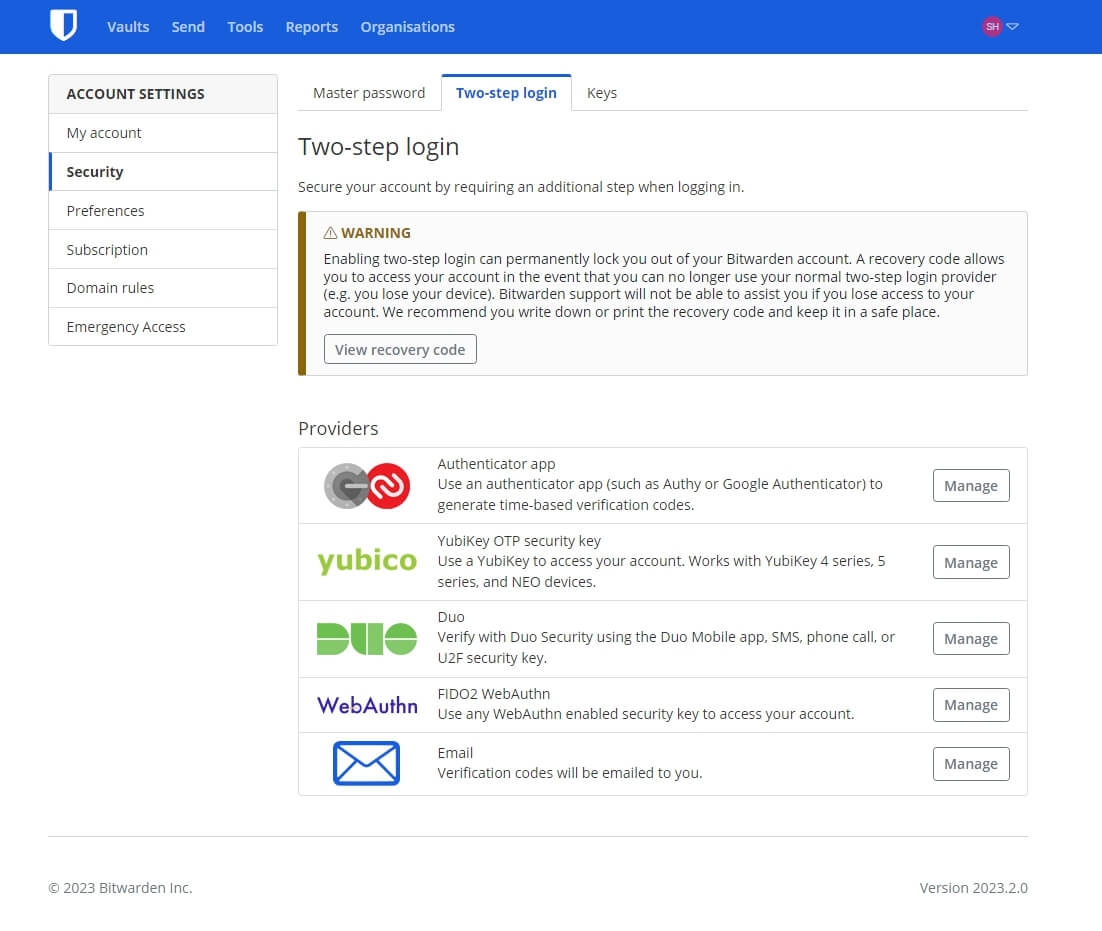
Task: Click 'Verification codes will be emailed to you.'
Action: [x=570, y=773]
